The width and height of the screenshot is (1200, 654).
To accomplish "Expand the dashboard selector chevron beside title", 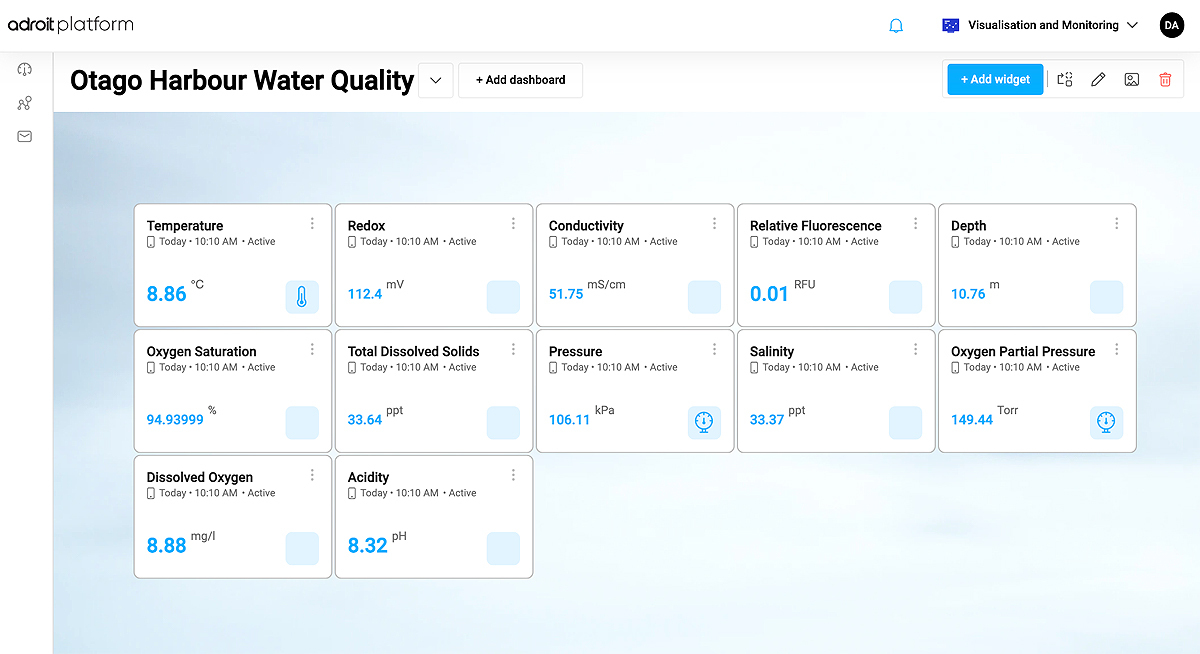I will coord(436,80).
